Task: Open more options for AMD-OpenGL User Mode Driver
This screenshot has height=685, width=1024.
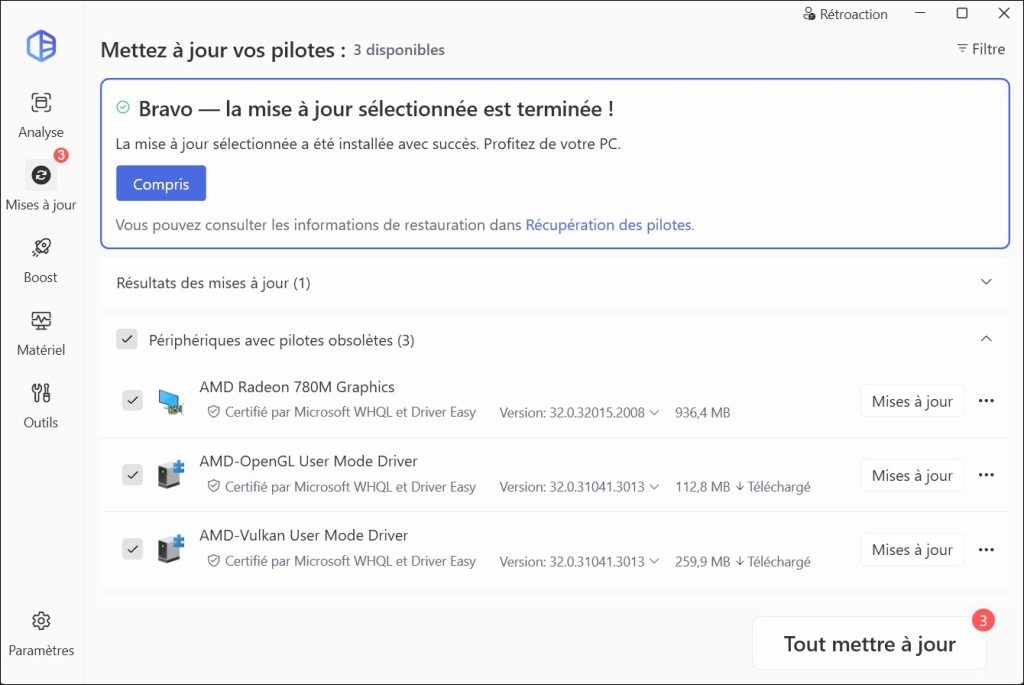Action: tap(986, 475)
